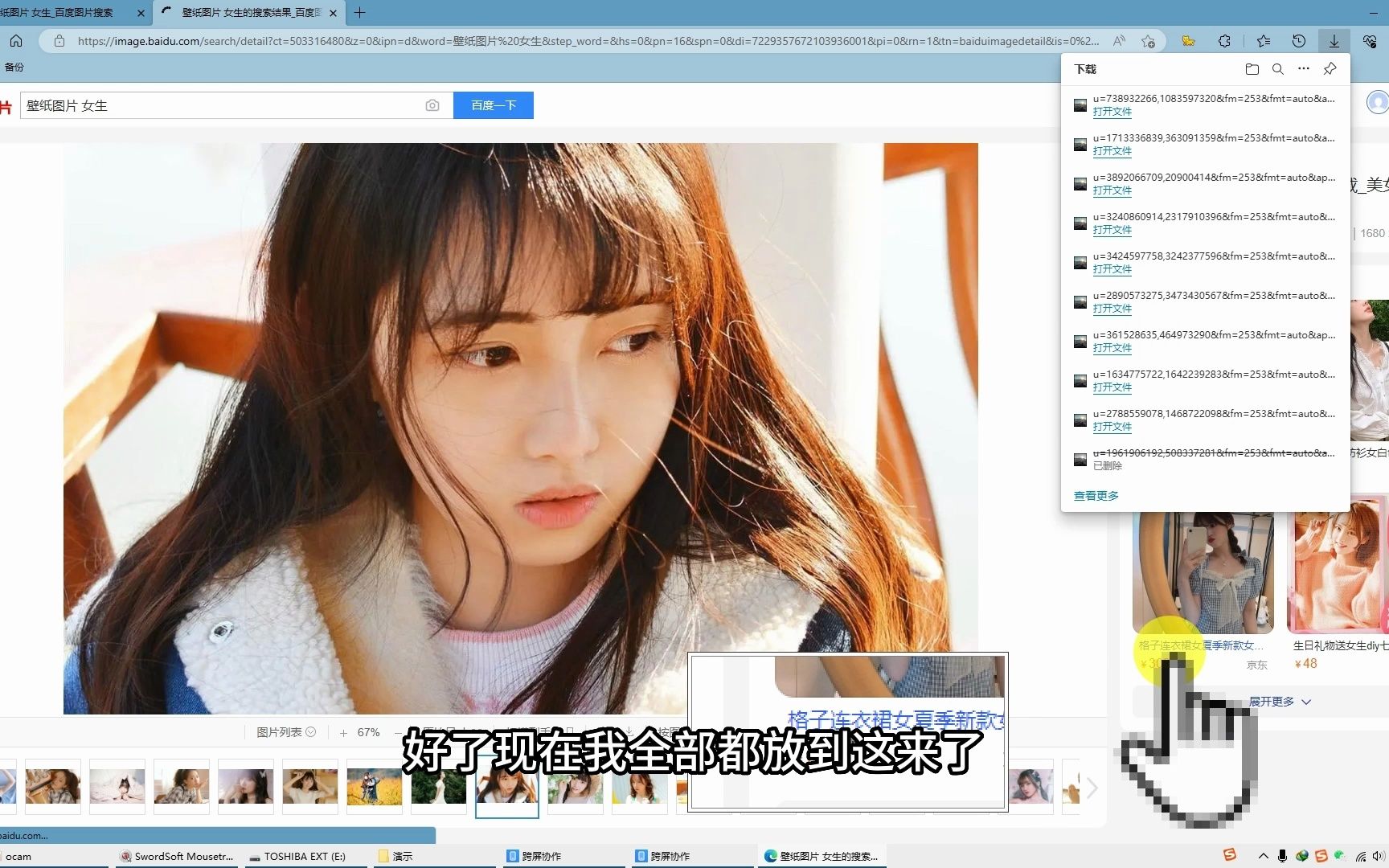Screen dimensions: 1389x868
Task: Open the Extensions puzzle icon
Action: (x=1224, y=40)
